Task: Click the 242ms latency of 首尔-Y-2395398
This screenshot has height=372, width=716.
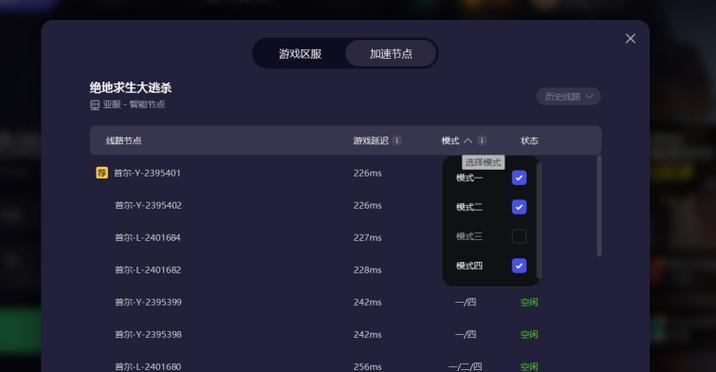Action: 367,335
